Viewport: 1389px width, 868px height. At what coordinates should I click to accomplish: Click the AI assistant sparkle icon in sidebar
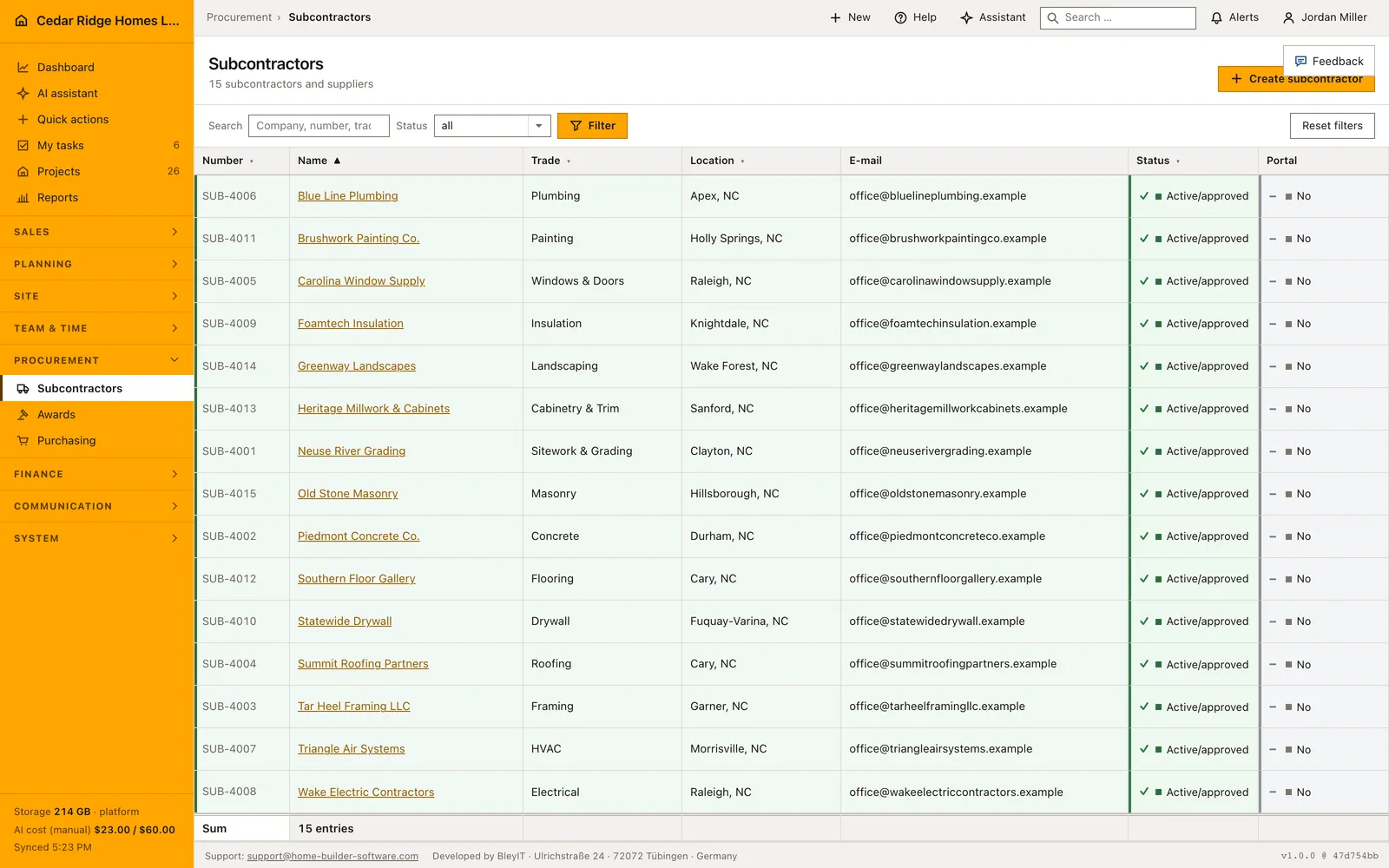point(23,94)
